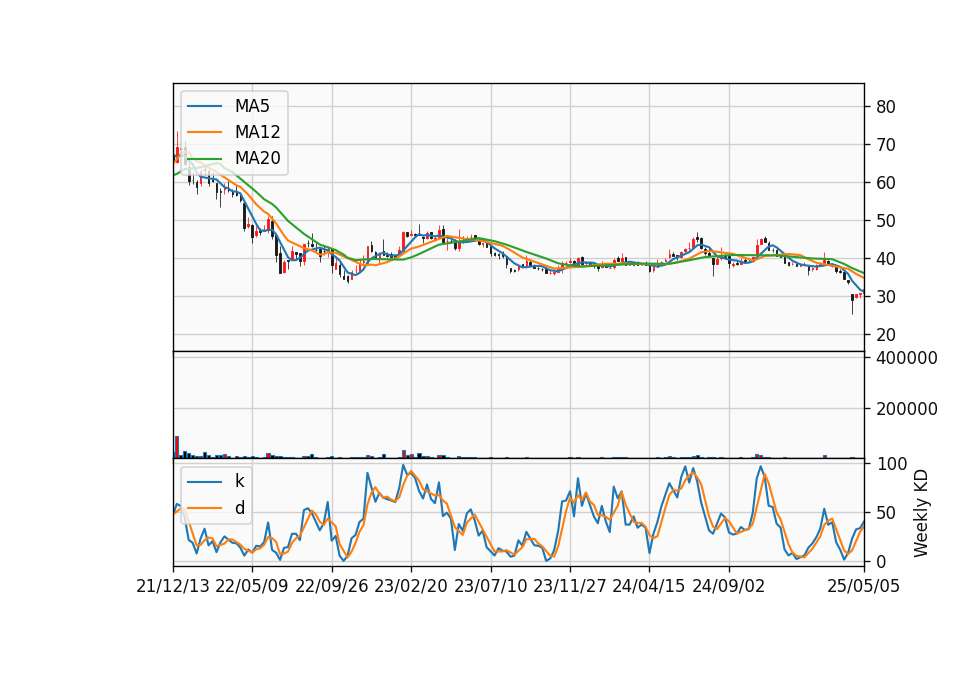Click the price axis value 20

coord(886,335)
